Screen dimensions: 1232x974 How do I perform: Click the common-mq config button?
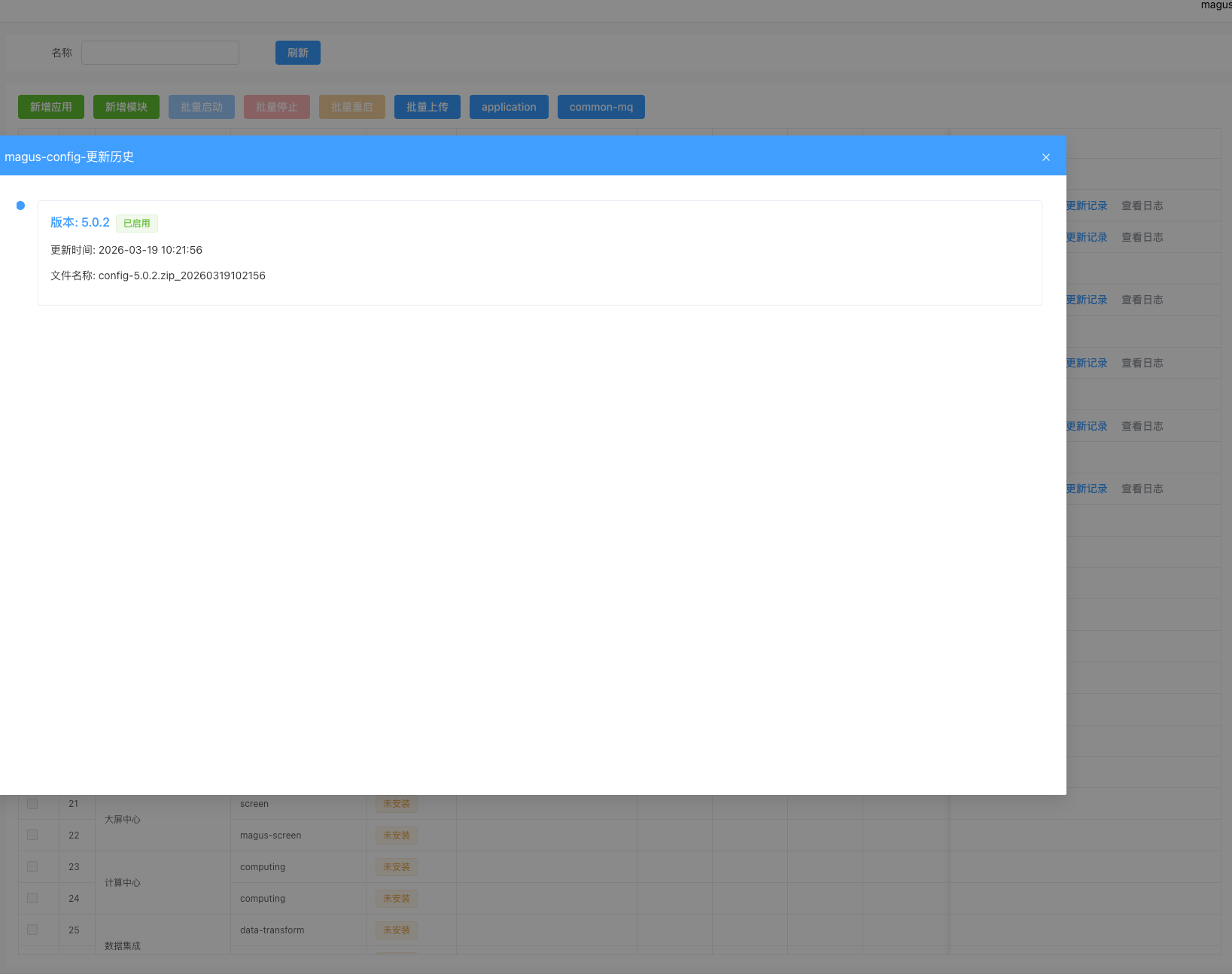point(601,107)
